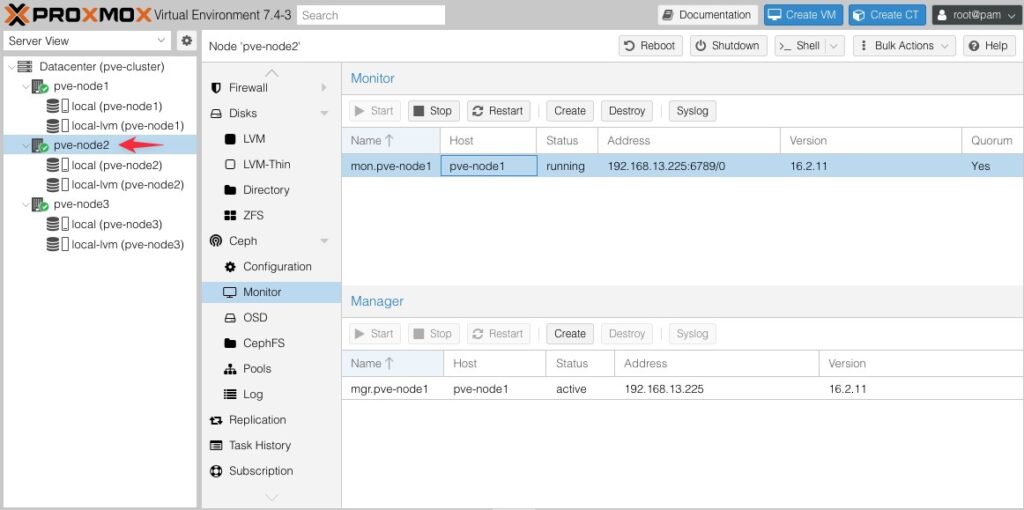Click the pve-node3 node icon

tap(40, 204)
